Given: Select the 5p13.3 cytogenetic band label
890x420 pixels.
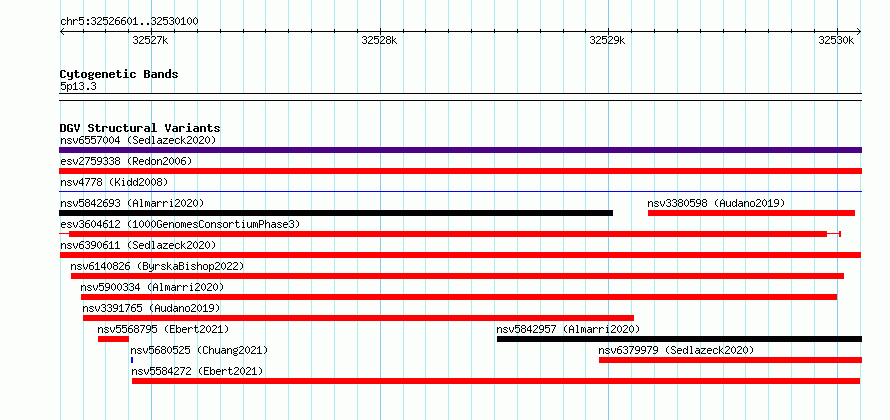Looking at the screenshot, I should [78, 86].
